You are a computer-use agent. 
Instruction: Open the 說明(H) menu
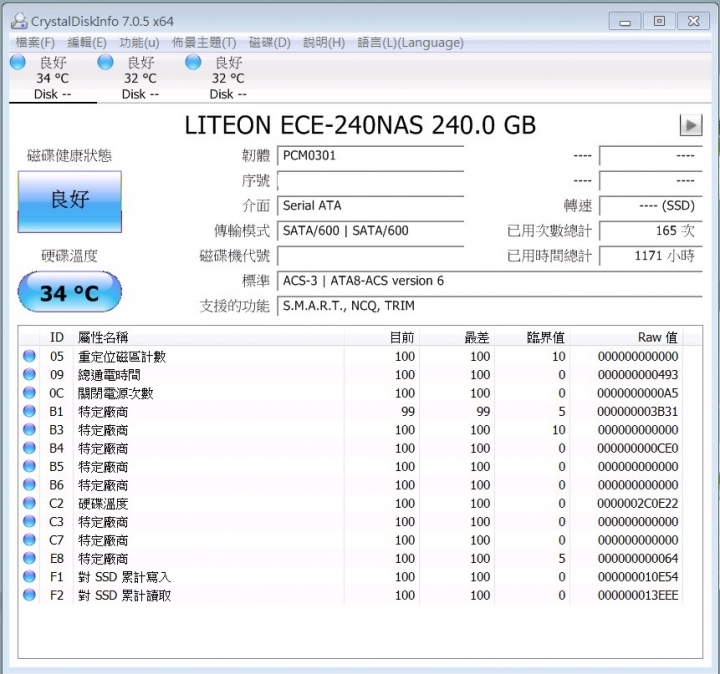[x=324, y=43]
